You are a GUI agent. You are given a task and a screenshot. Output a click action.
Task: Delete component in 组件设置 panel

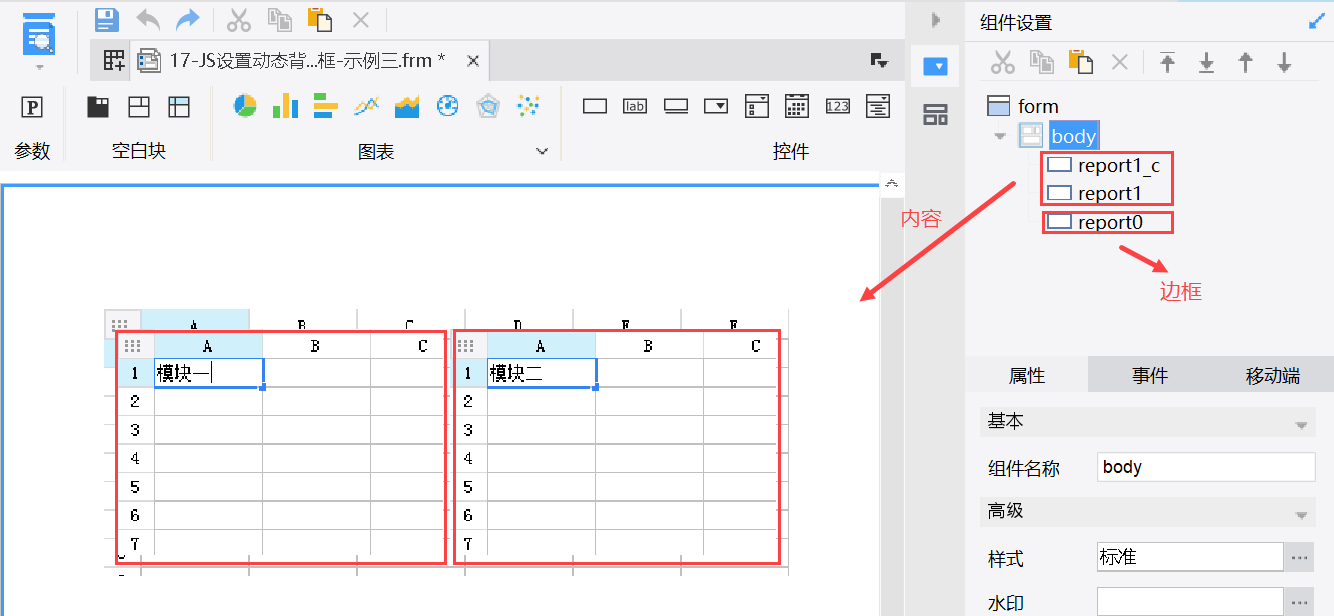pos(1120,62)
